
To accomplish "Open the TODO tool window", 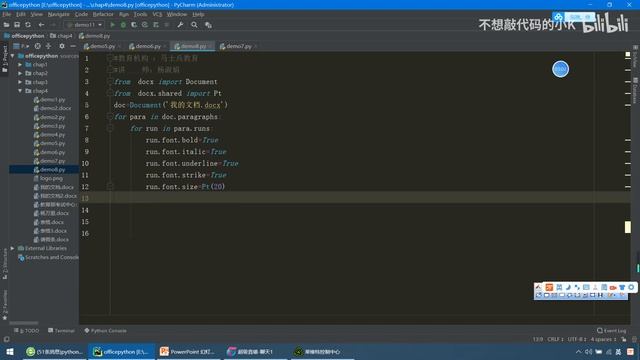I will pos(27,331).
